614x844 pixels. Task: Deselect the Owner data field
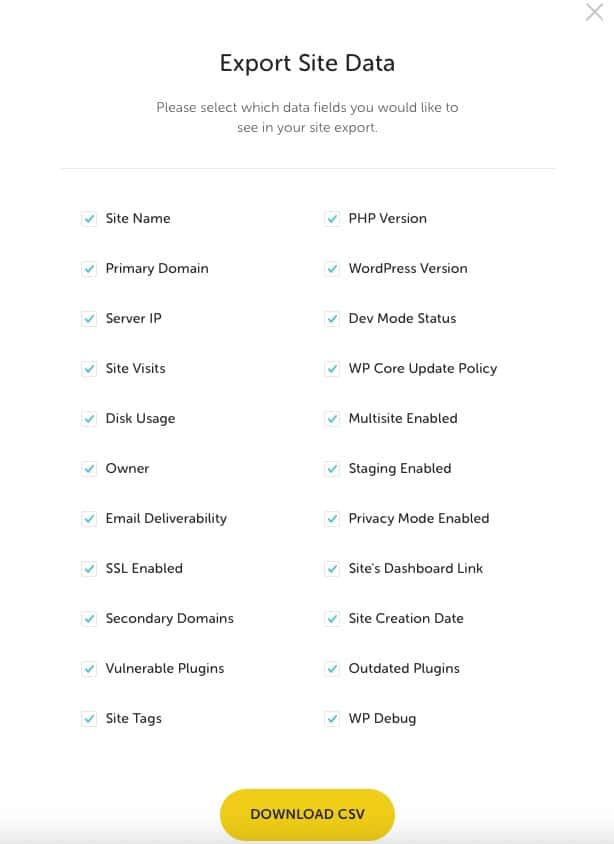click(x=89, y=468)
